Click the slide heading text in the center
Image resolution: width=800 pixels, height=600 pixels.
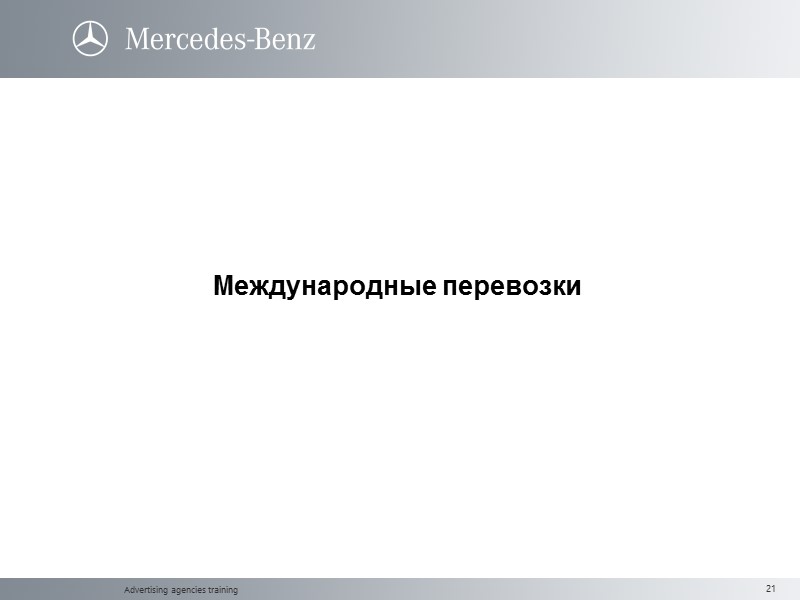point(396,287)
